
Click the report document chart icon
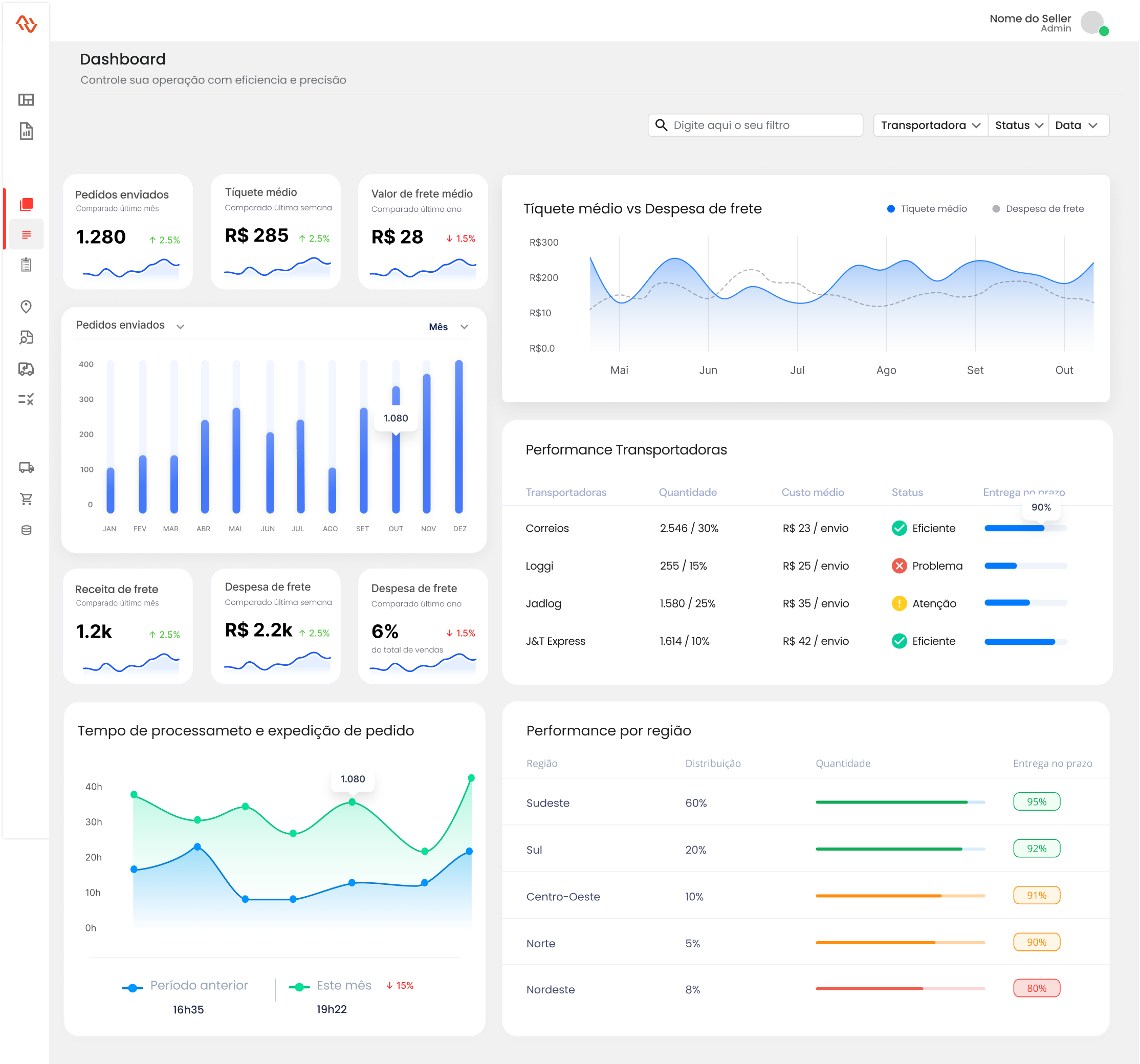[27, 131]
